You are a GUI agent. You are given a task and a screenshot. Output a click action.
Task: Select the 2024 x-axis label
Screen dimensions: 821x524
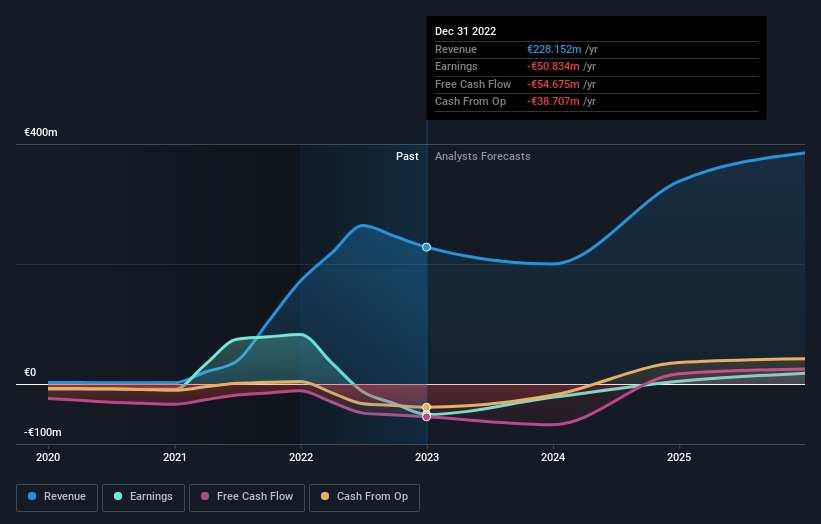click(553, 458)
